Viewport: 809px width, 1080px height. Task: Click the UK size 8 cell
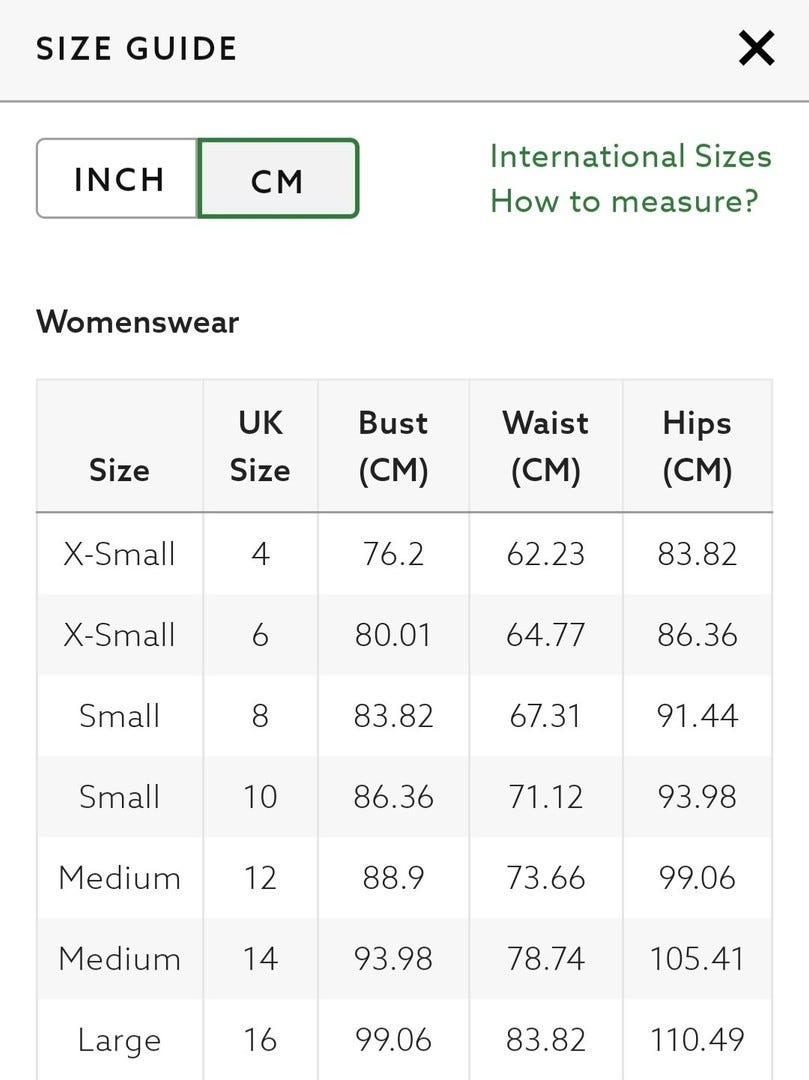pos(260,716)
